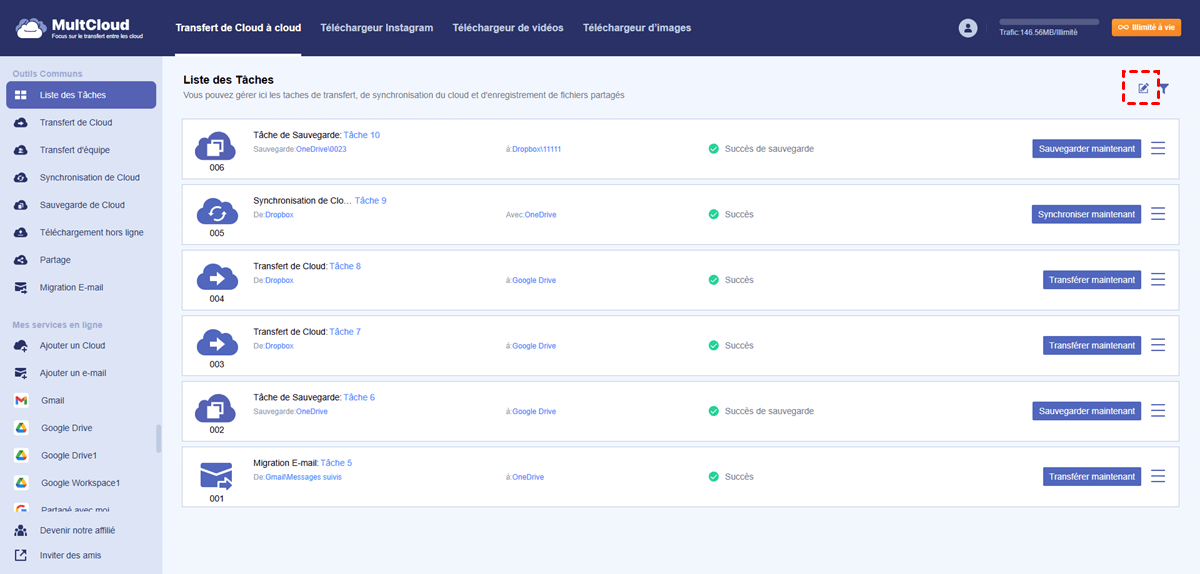Open options menu for Tâche 6
The image size is (1200, 574).
1158,411
